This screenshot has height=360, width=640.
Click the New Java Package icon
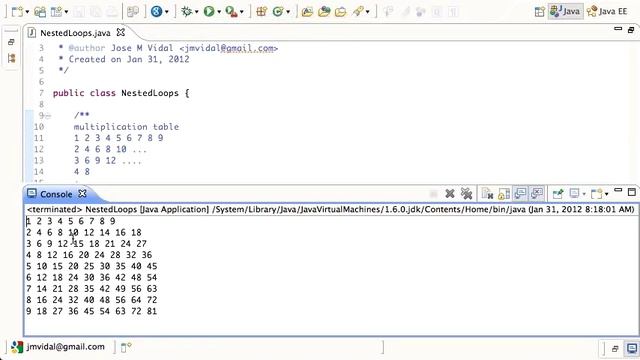coord(261,11)
